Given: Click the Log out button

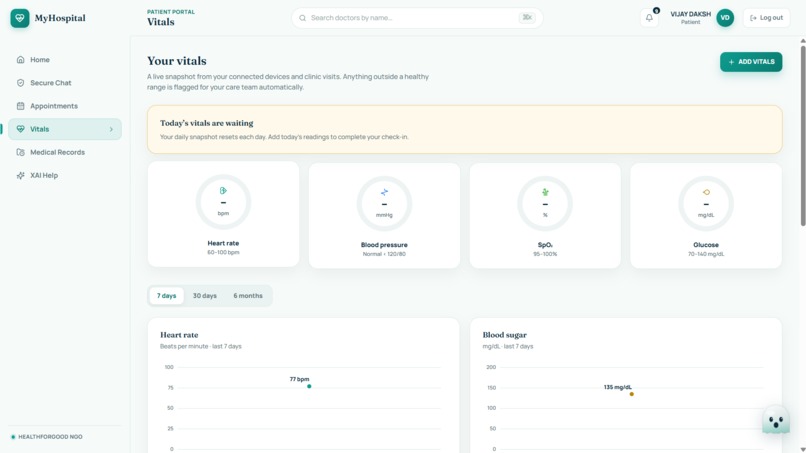Looking at the screenshot, I should point(766,18).
